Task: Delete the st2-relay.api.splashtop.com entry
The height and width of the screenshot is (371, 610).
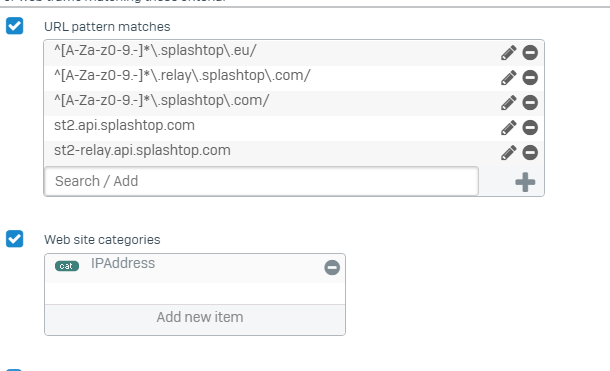Action: [x=530, y=152]
